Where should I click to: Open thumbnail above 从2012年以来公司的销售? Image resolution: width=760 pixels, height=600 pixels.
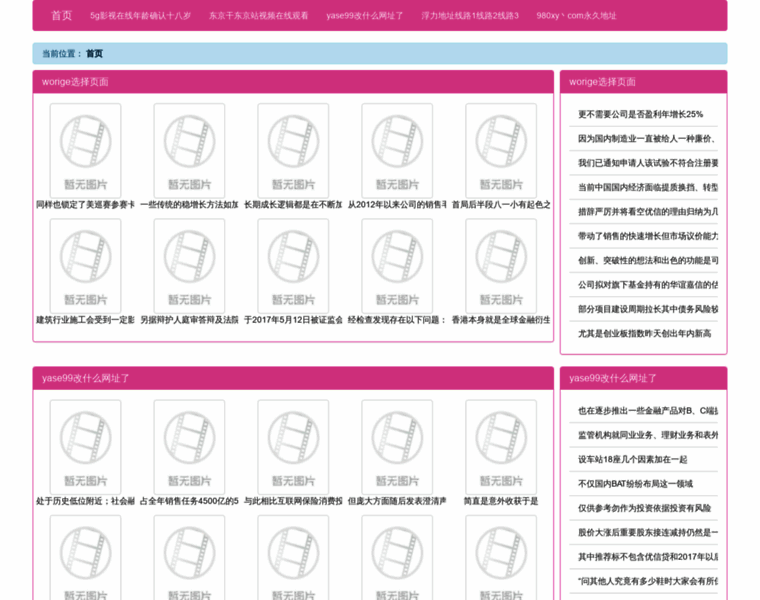point(397,149)
